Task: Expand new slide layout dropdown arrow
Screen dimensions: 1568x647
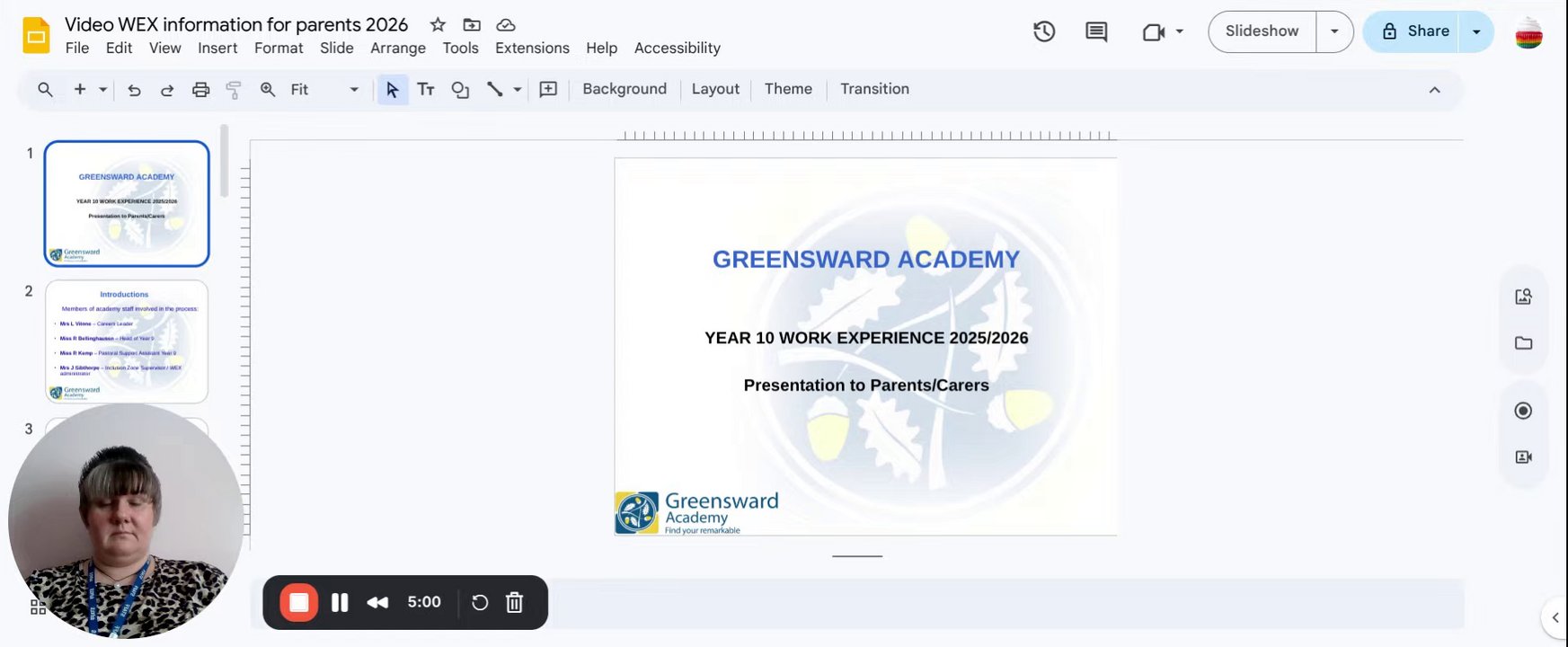Action: pyautogui.click(x=102, y=89)
